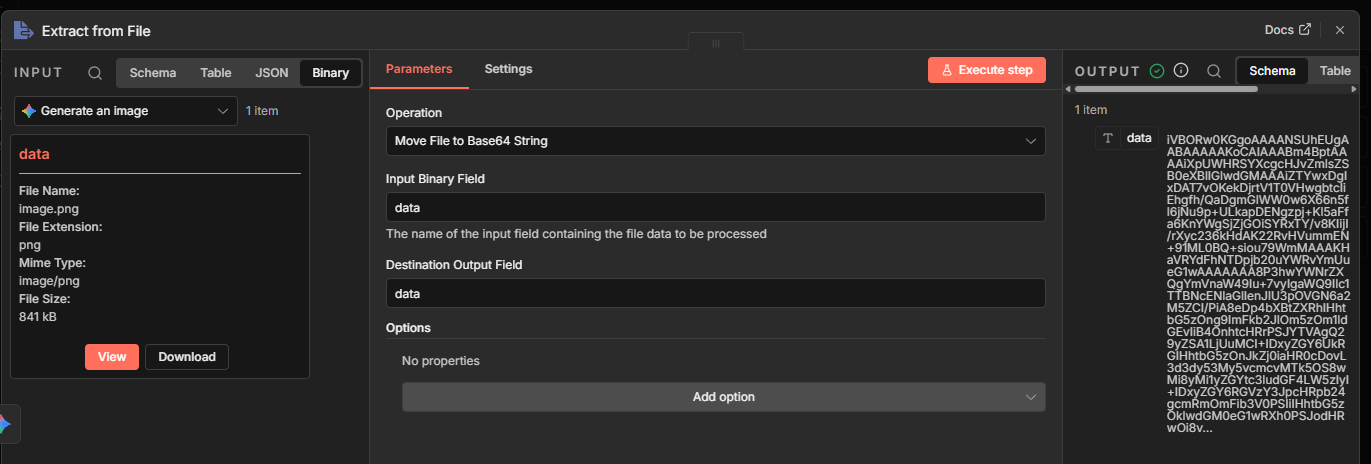
Task: Click the Gemini sparkle icon at left edge
Action: tap(5, 424)
